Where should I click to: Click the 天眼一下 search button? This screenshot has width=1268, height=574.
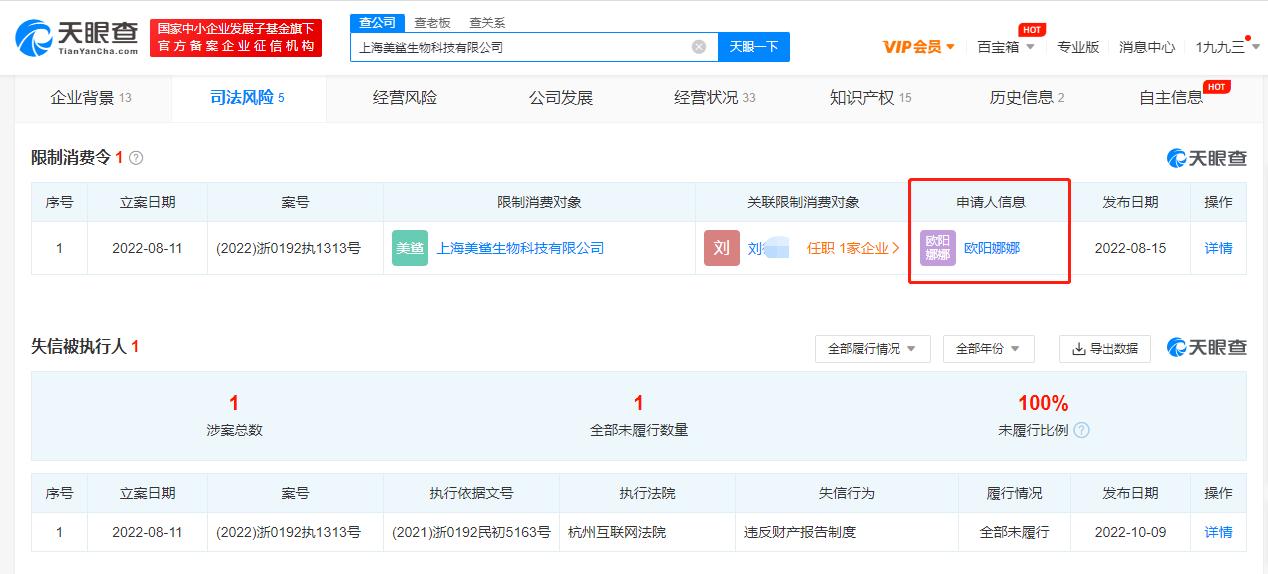coord(754,47)
